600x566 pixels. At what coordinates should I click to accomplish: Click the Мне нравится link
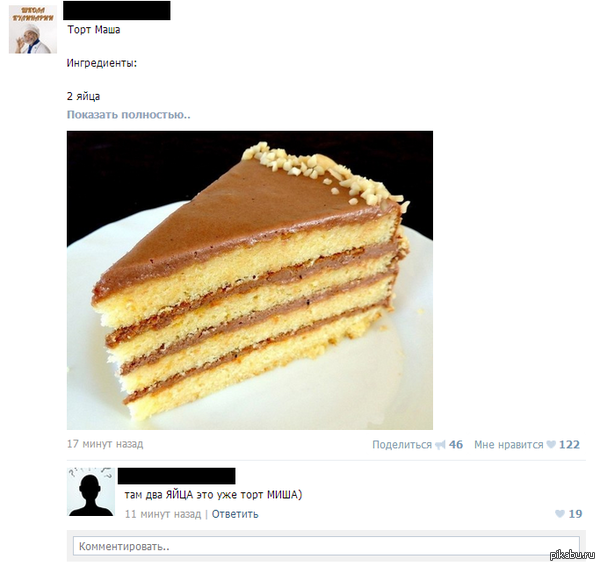click(x=509, y=445)
